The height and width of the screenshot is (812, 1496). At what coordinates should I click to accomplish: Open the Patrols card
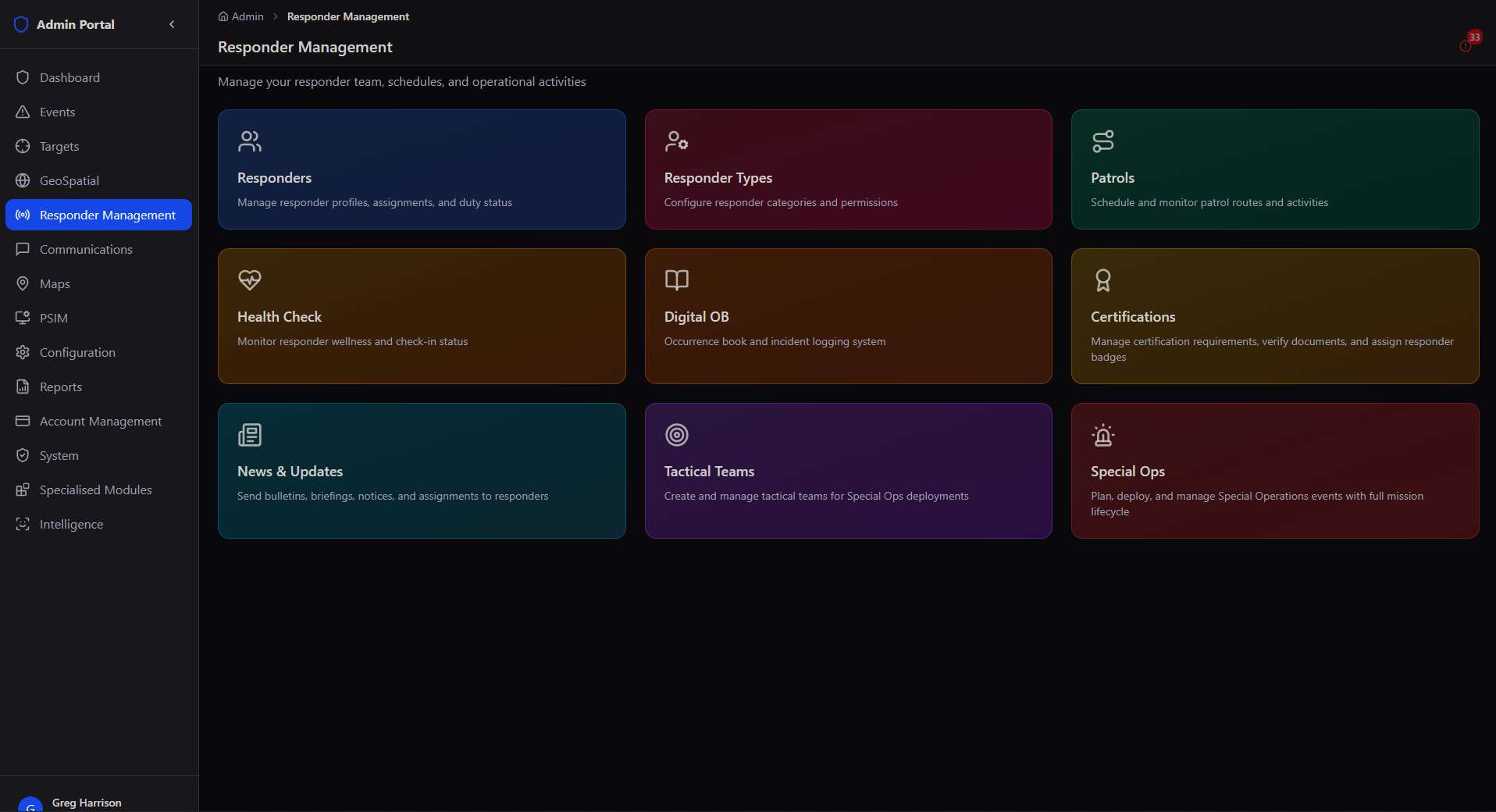[x=1275, y=169]
